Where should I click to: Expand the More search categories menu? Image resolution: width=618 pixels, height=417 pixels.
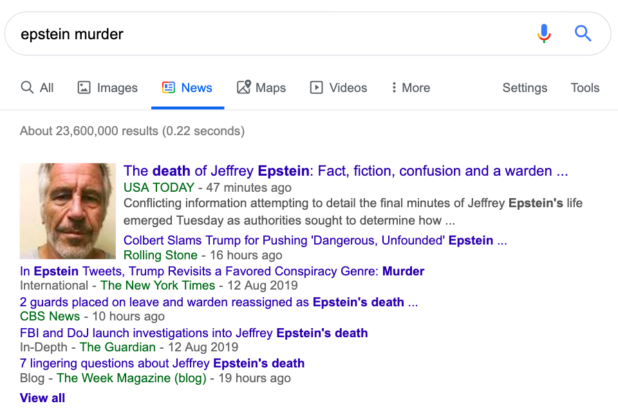pos(410,87)
